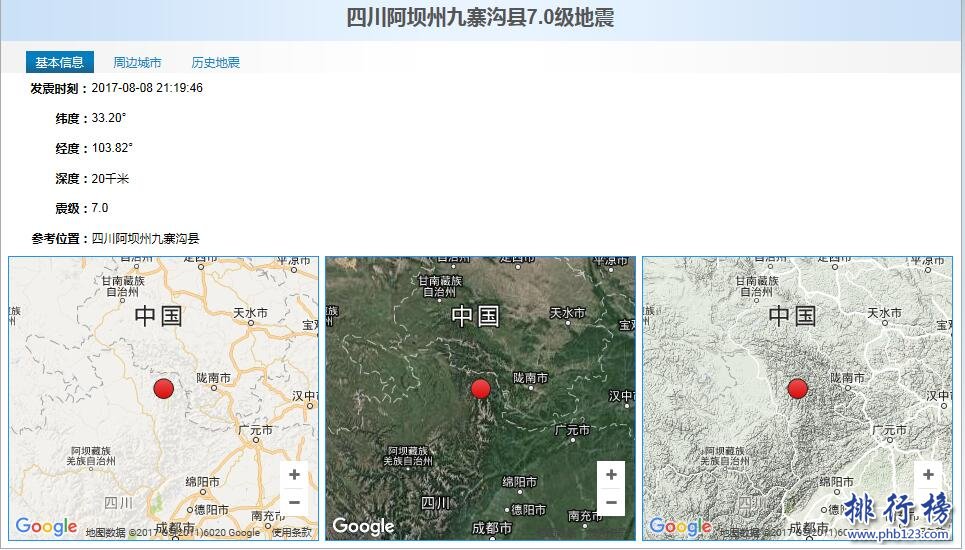The image size is (965, 550).
Task: Select the latitude value 33.20°
Action: click(109, 118)
